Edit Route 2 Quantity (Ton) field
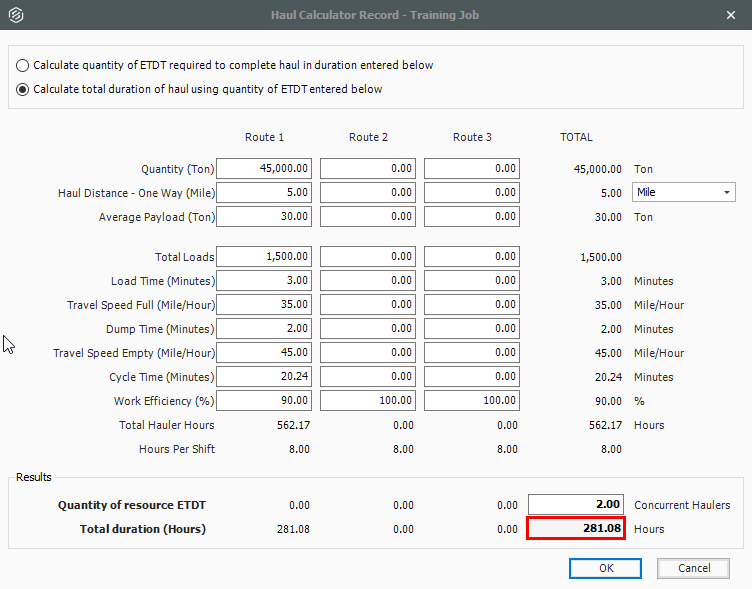Image resolution: width=752 pixels, height=589 pixels. point(369,169)
